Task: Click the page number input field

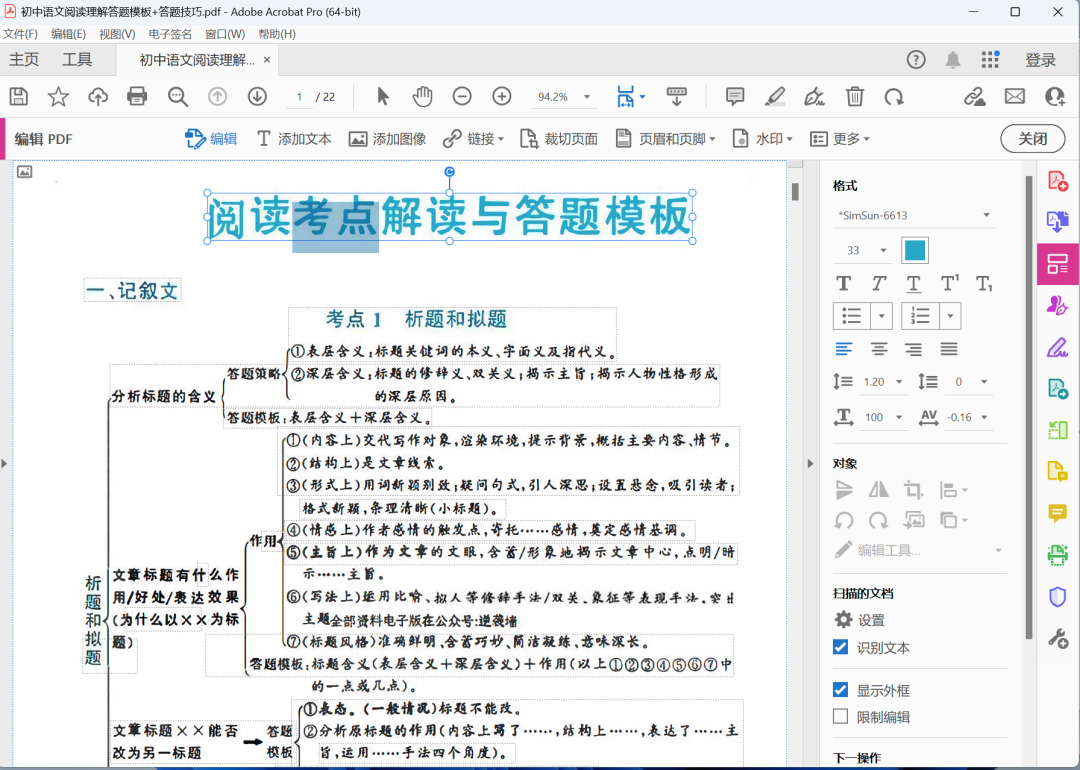Action: click(299, 97)
